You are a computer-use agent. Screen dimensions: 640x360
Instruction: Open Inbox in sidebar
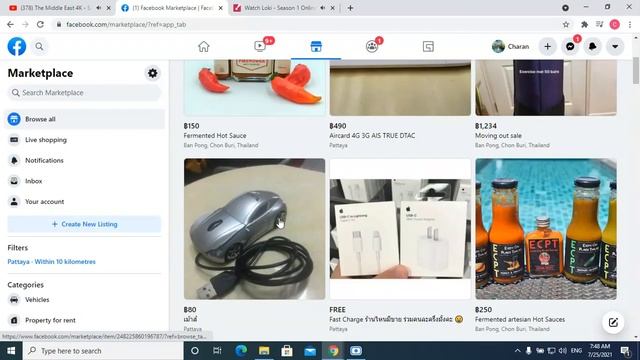(84, 181)
